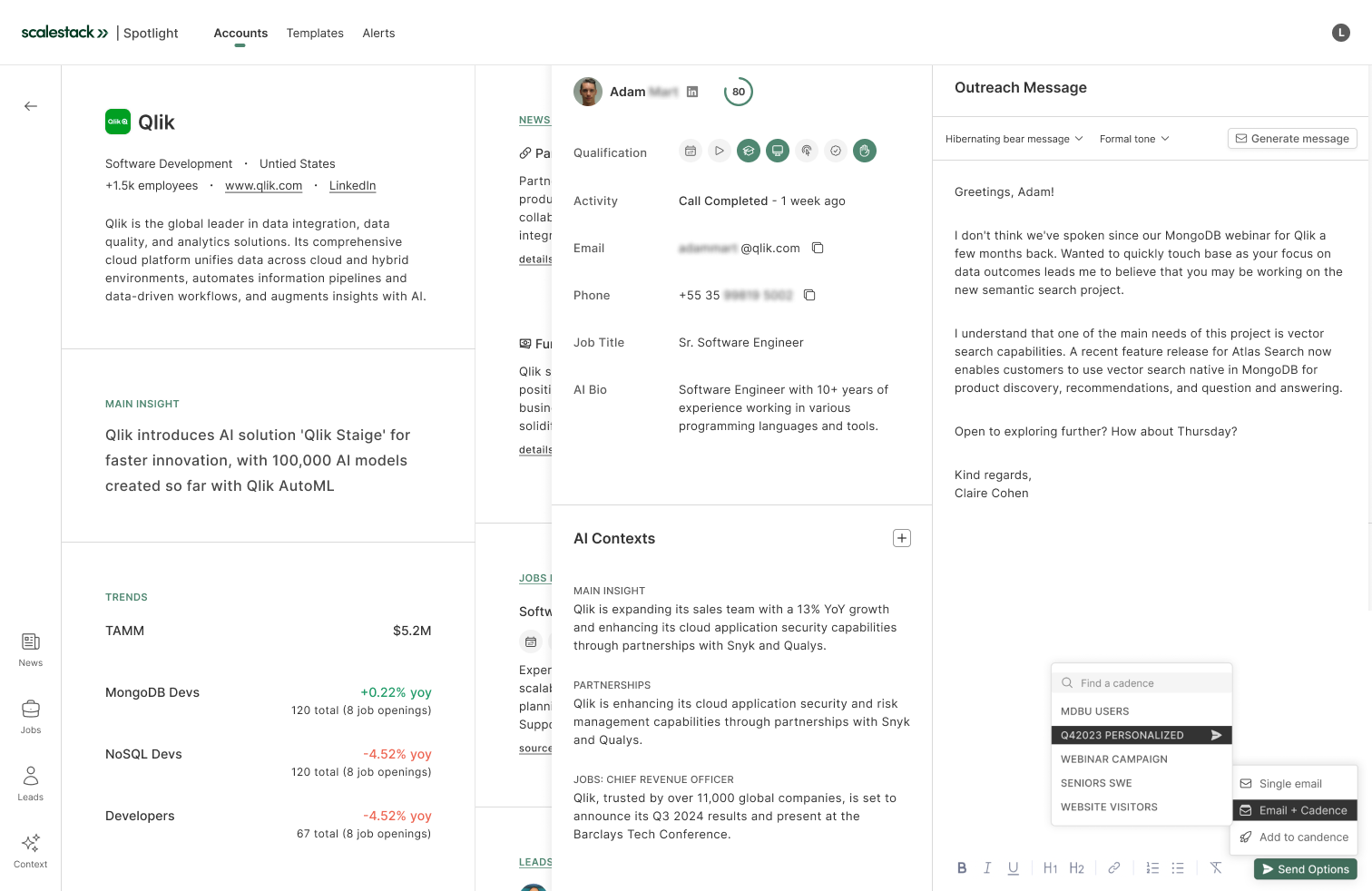Viewport: 1372px width, 891px height.
Task: Choose Add to candence option
Action: click(x=1294, y=837)
